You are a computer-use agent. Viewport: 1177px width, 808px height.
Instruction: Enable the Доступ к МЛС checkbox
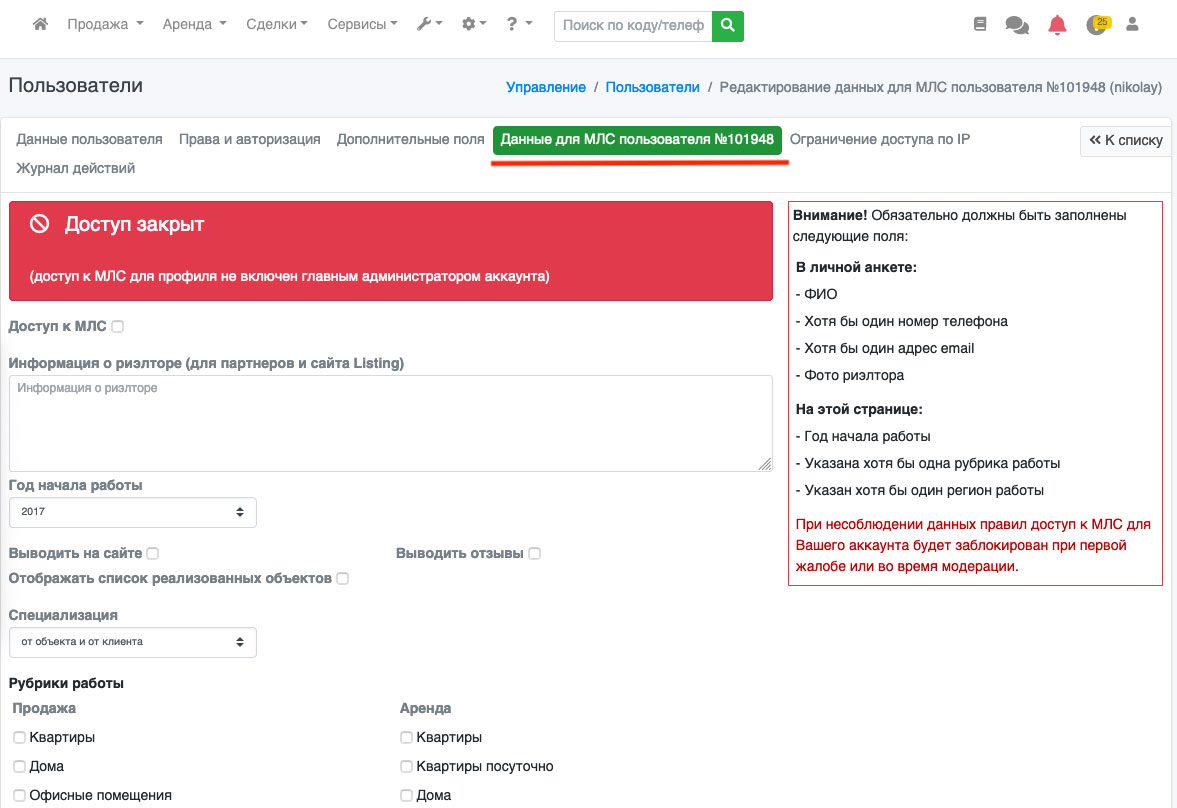[x=118, y=326]
